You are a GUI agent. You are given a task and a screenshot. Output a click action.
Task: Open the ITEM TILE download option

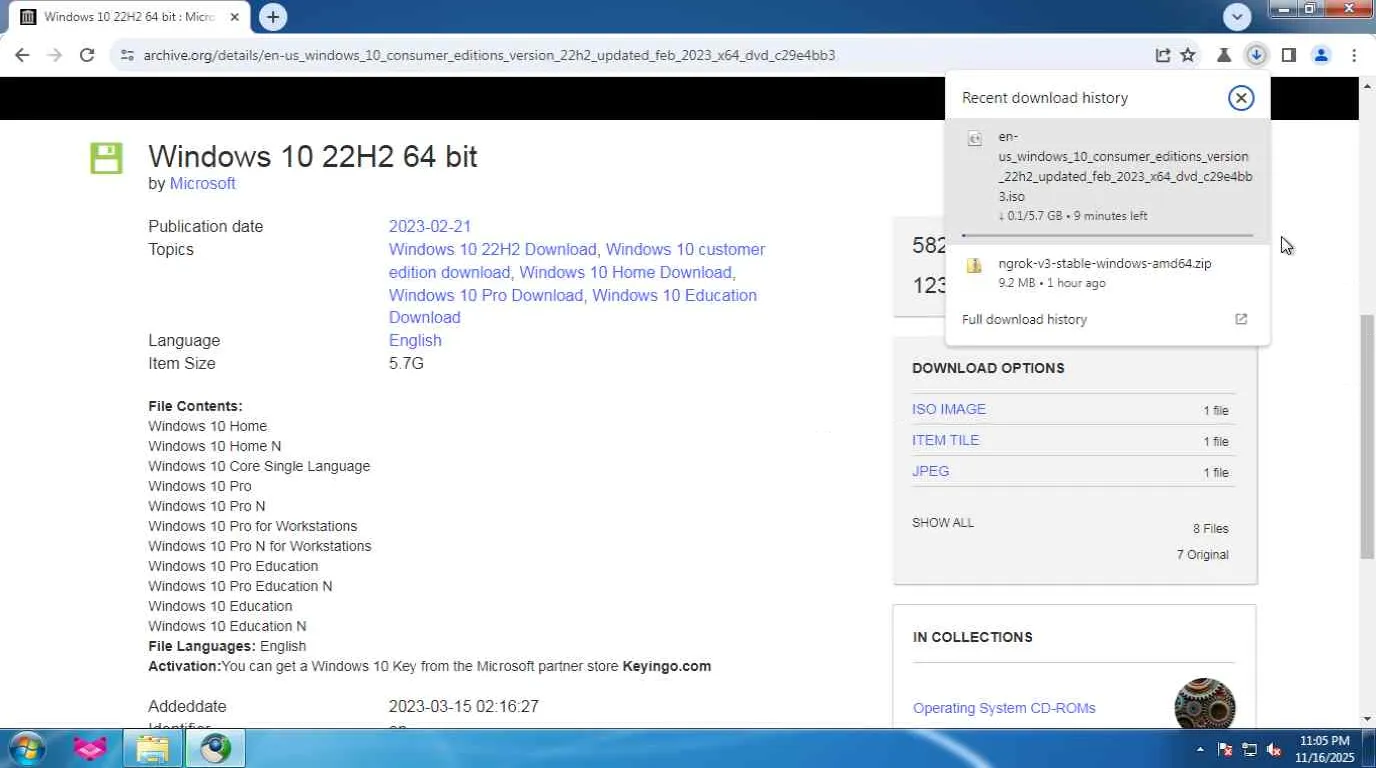click(945, 441)
